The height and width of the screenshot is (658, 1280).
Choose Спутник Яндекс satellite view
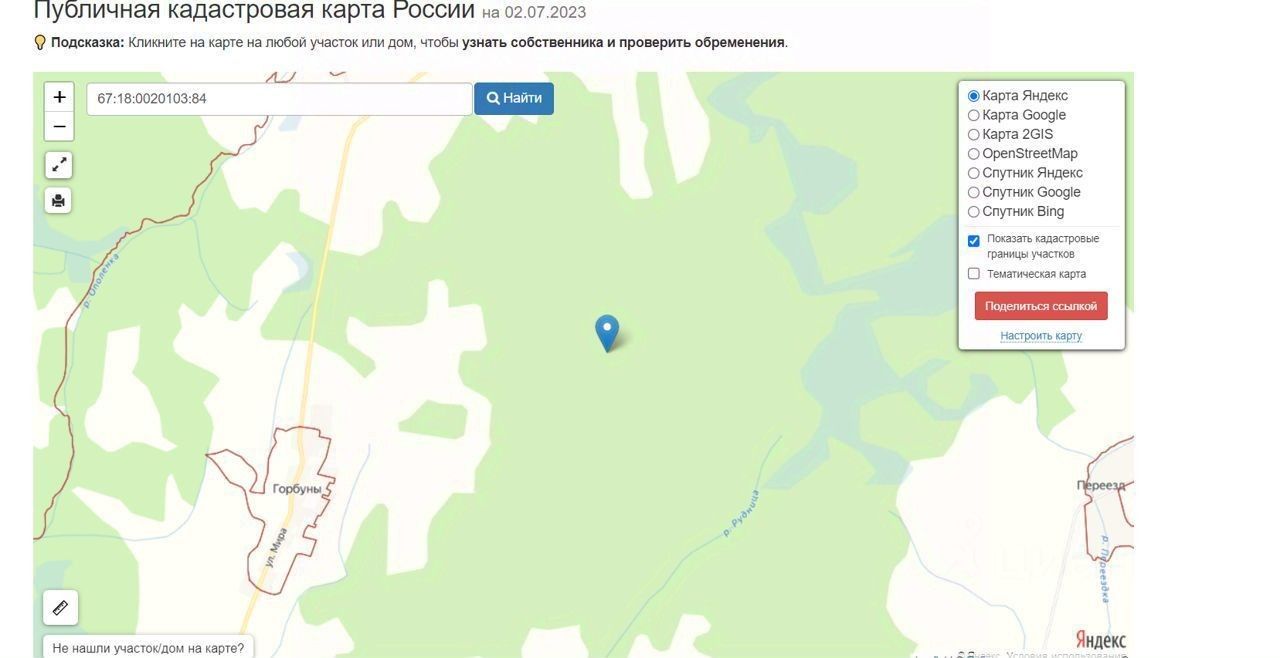click(x=974, y=173)
